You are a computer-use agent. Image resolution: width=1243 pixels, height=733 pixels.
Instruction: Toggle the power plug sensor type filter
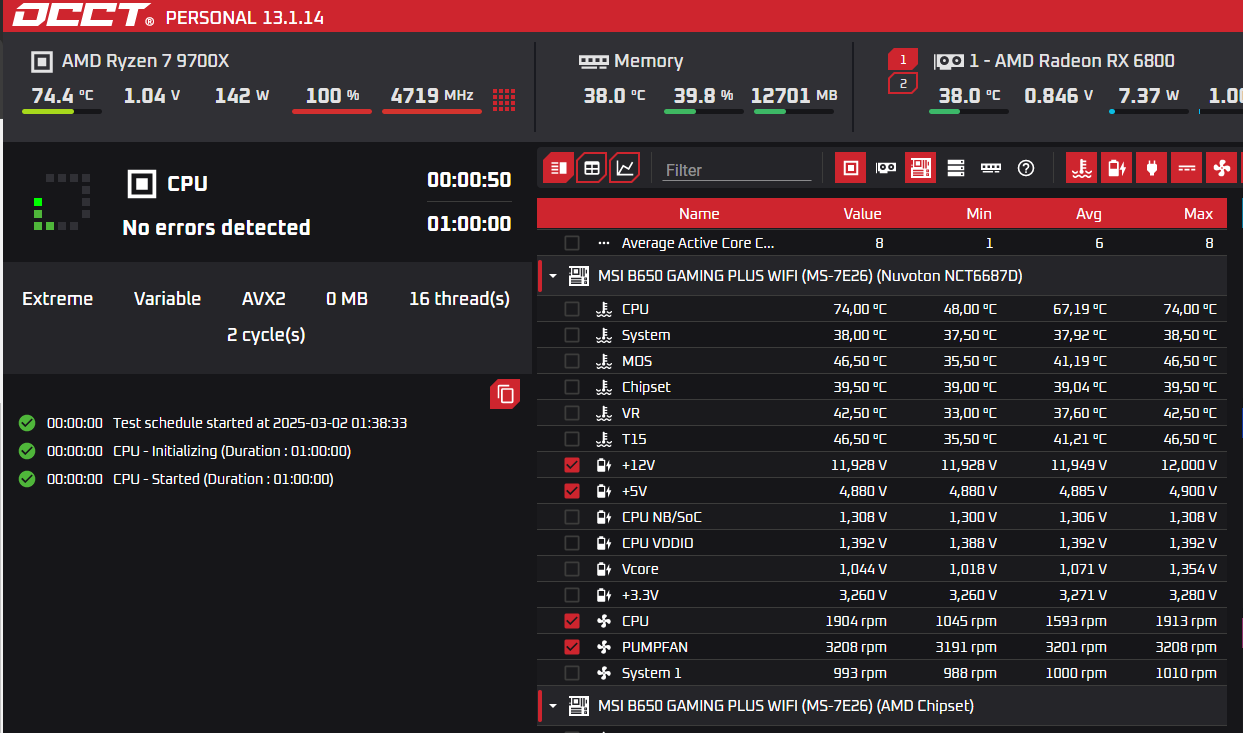(1151, 168)
